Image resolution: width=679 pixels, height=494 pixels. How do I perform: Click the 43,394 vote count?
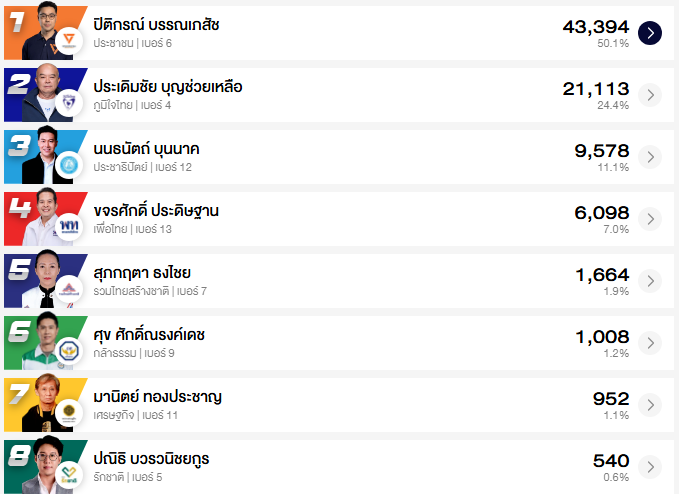(596, 25)
